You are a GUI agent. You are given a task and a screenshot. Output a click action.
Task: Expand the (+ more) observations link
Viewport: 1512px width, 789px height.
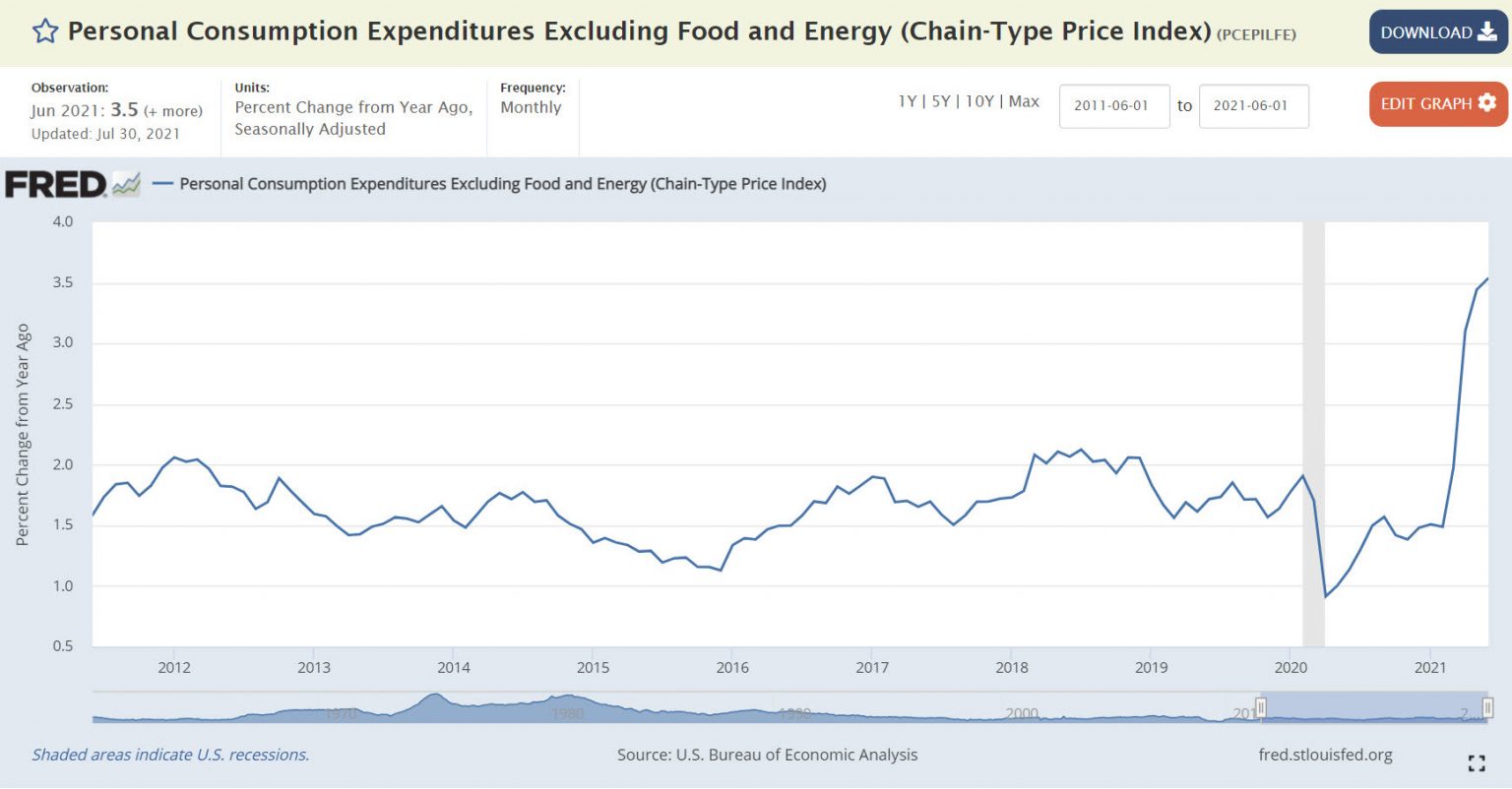pos(173,111)
